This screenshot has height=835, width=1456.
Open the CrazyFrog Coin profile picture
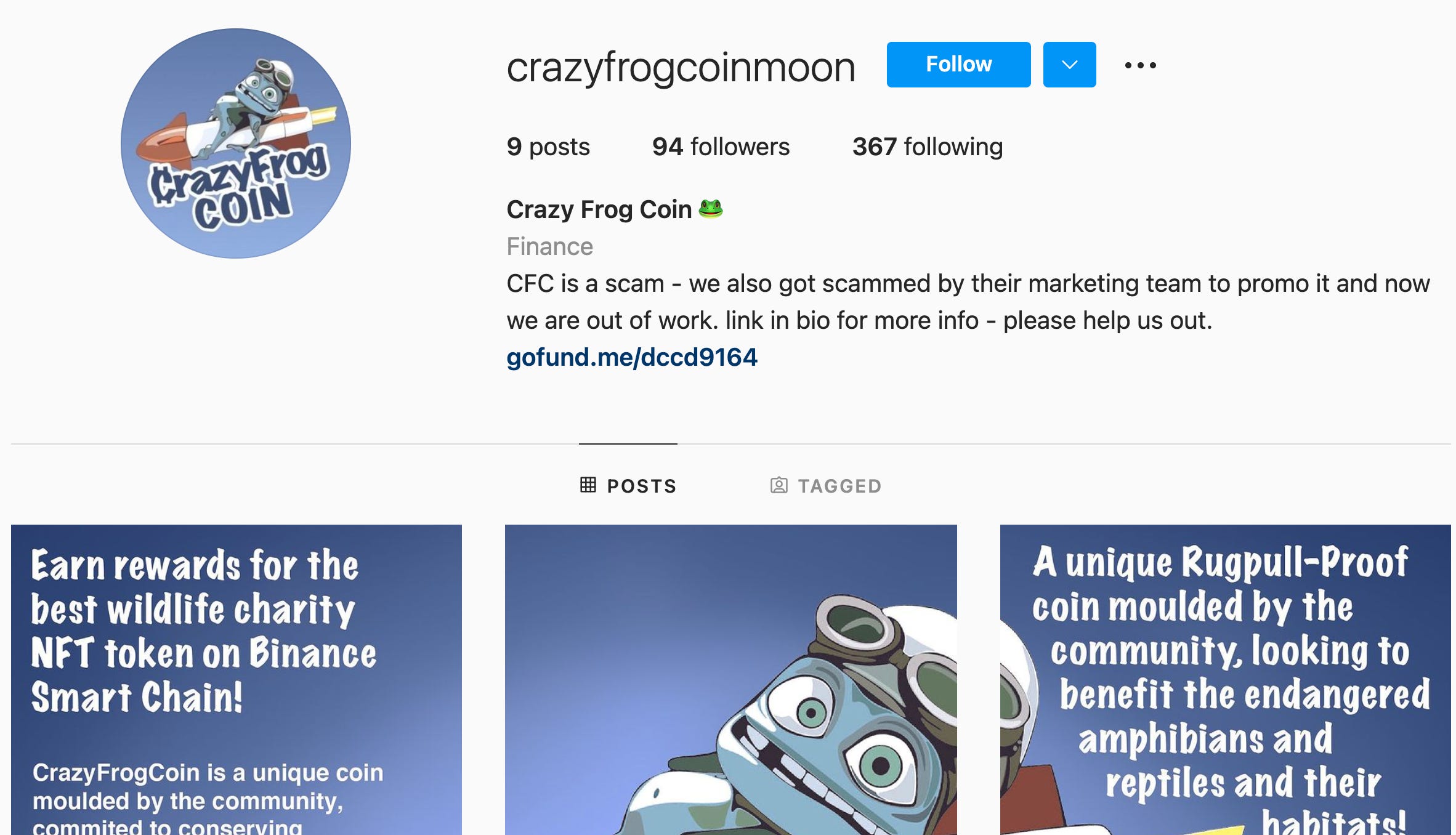[x=236, y=143]
